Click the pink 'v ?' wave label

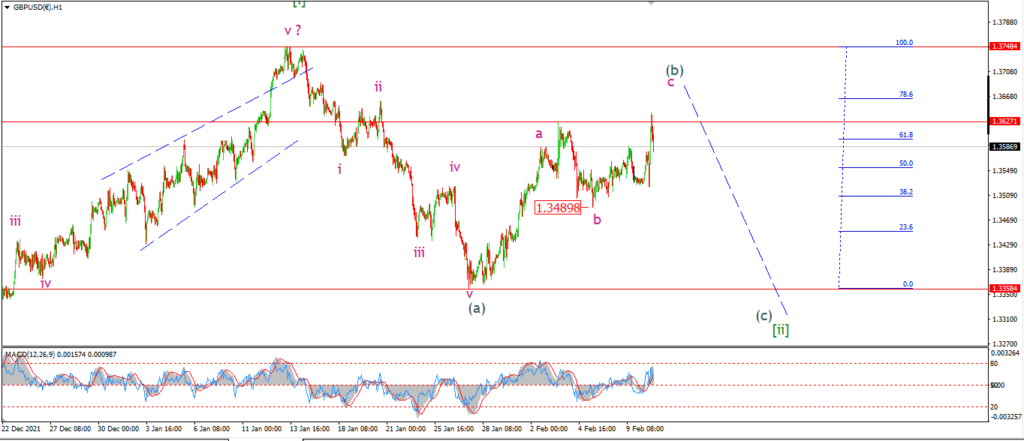click(293, 30)
